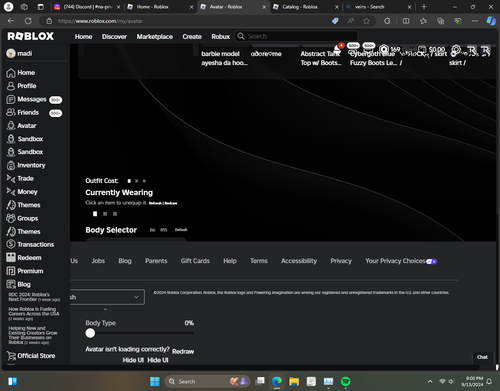Open the Chat button
500x391 pixels.
482,357
